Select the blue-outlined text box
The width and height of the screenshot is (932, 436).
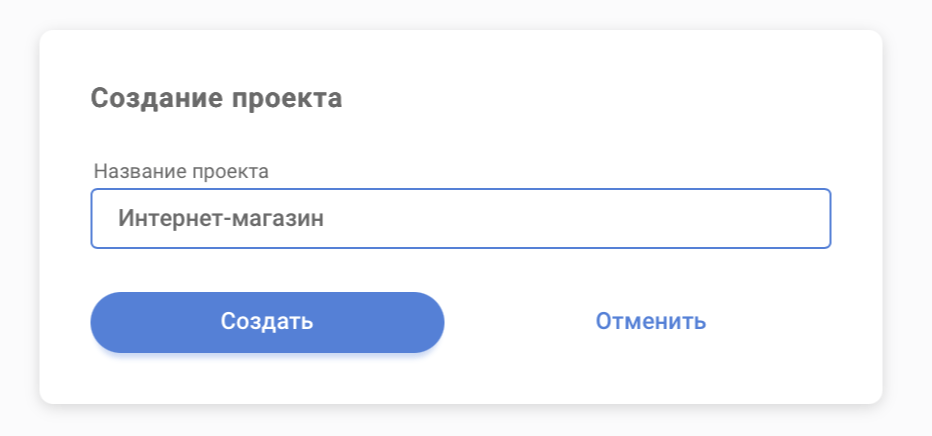460,219
